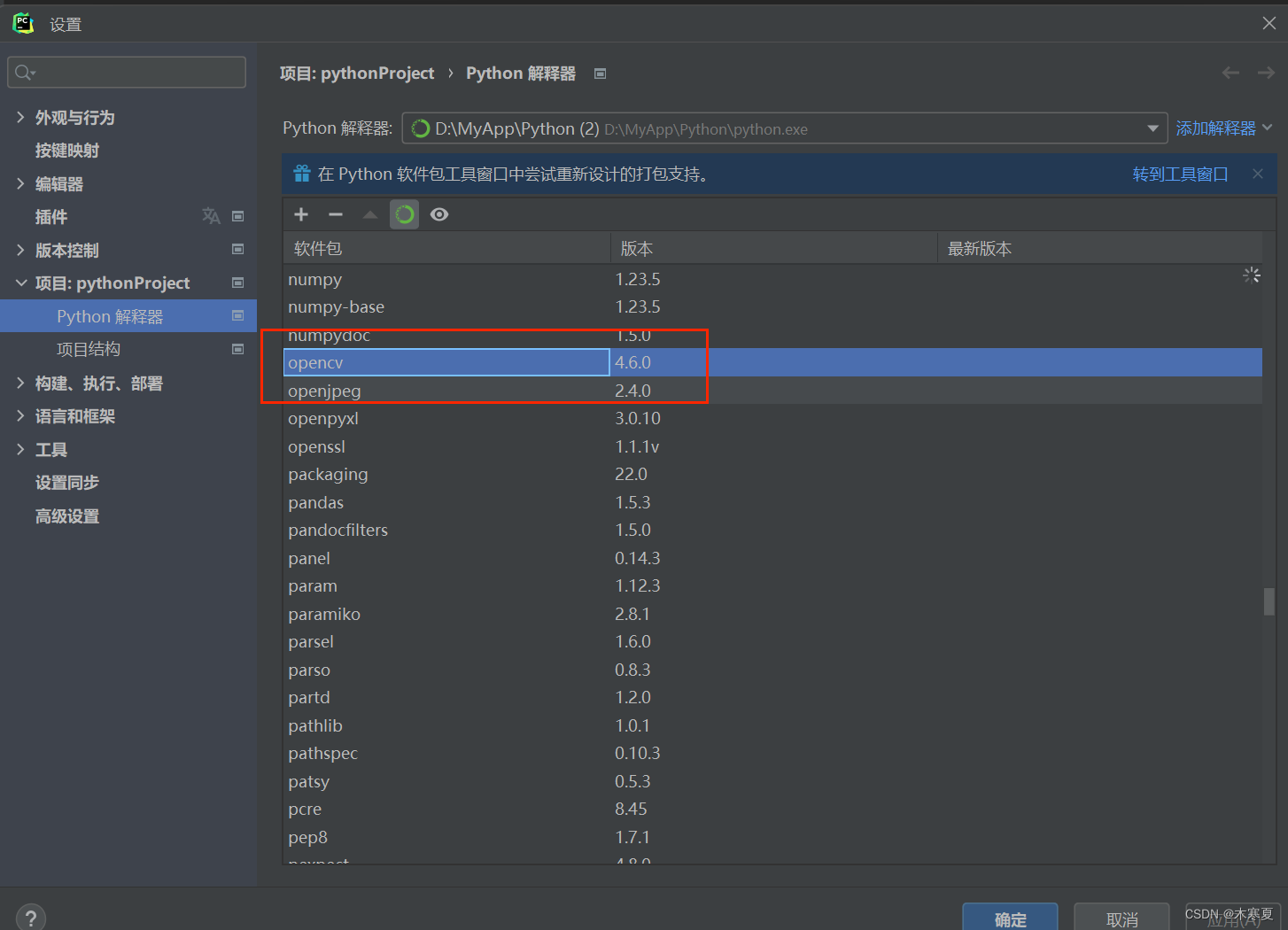Click the settings search input field

(x=127, y=73)
